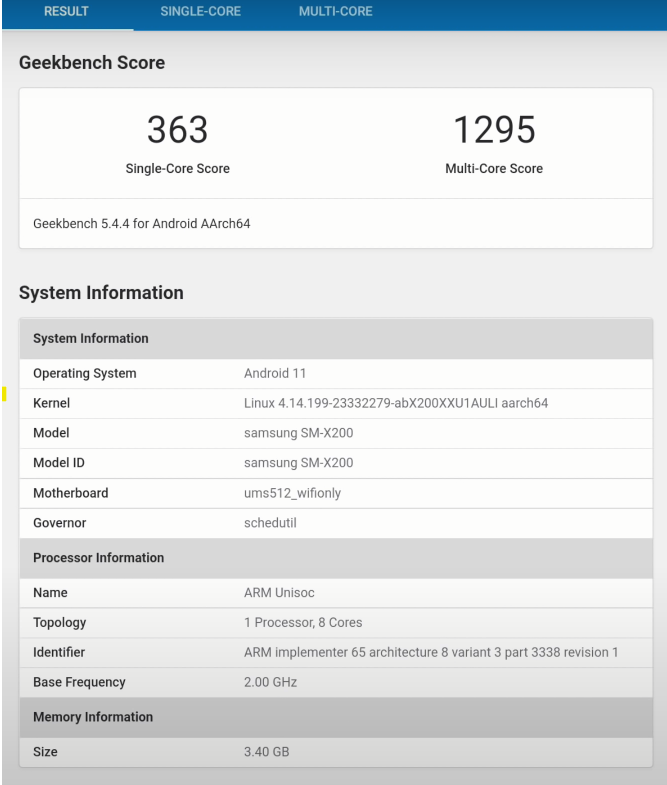Click the Memory Information header
The width and height of the screenshot is (667, 785).
(x=336, y=717)
